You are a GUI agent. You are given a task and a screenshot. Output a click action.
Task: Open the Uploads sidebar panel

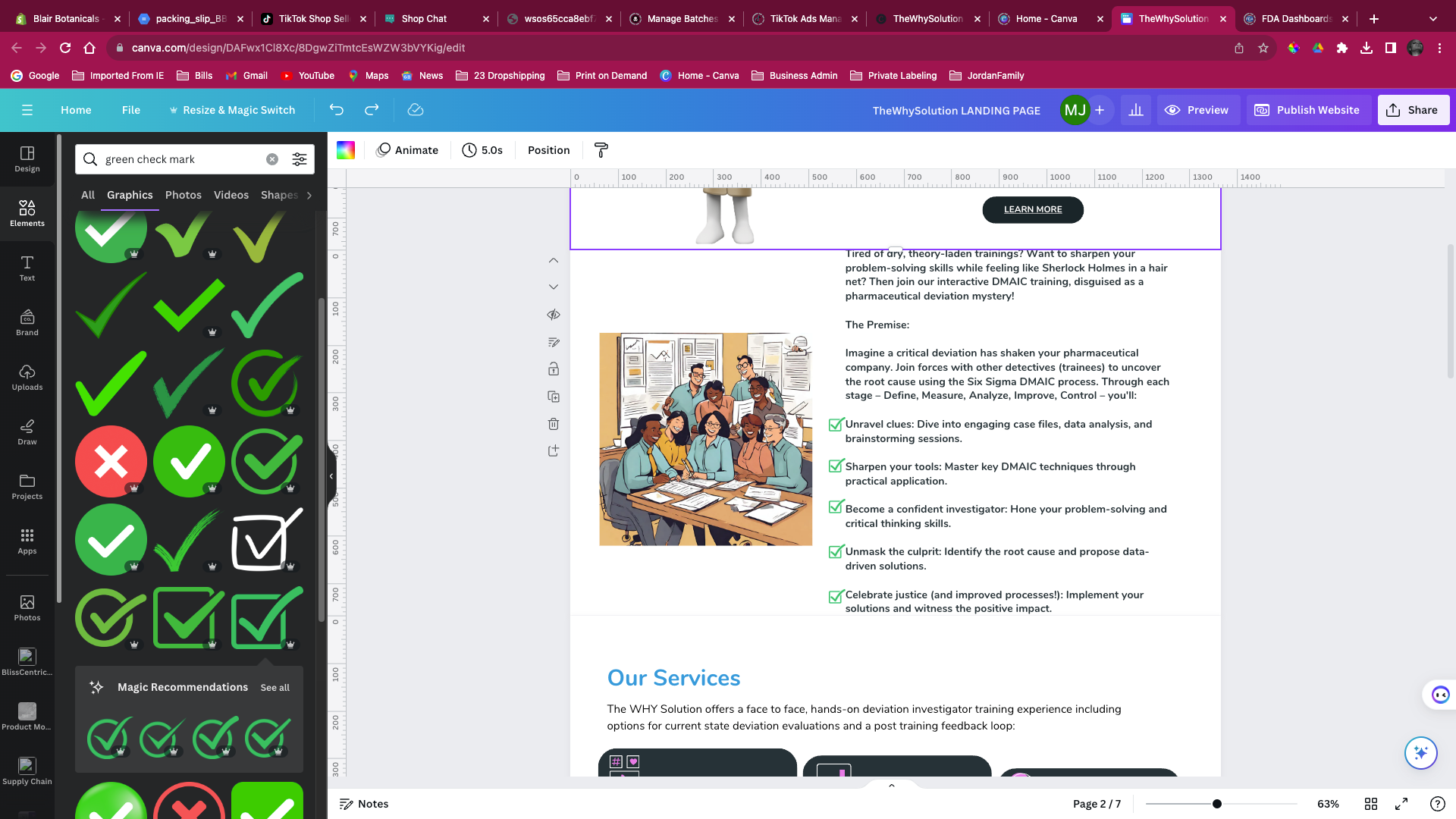point(27,377)
